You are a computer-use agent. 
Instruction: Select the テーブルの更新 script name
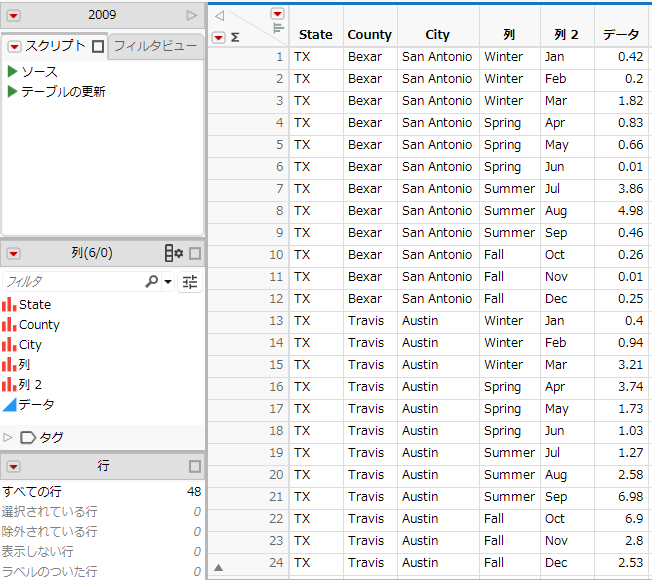[x=63, y=91]
